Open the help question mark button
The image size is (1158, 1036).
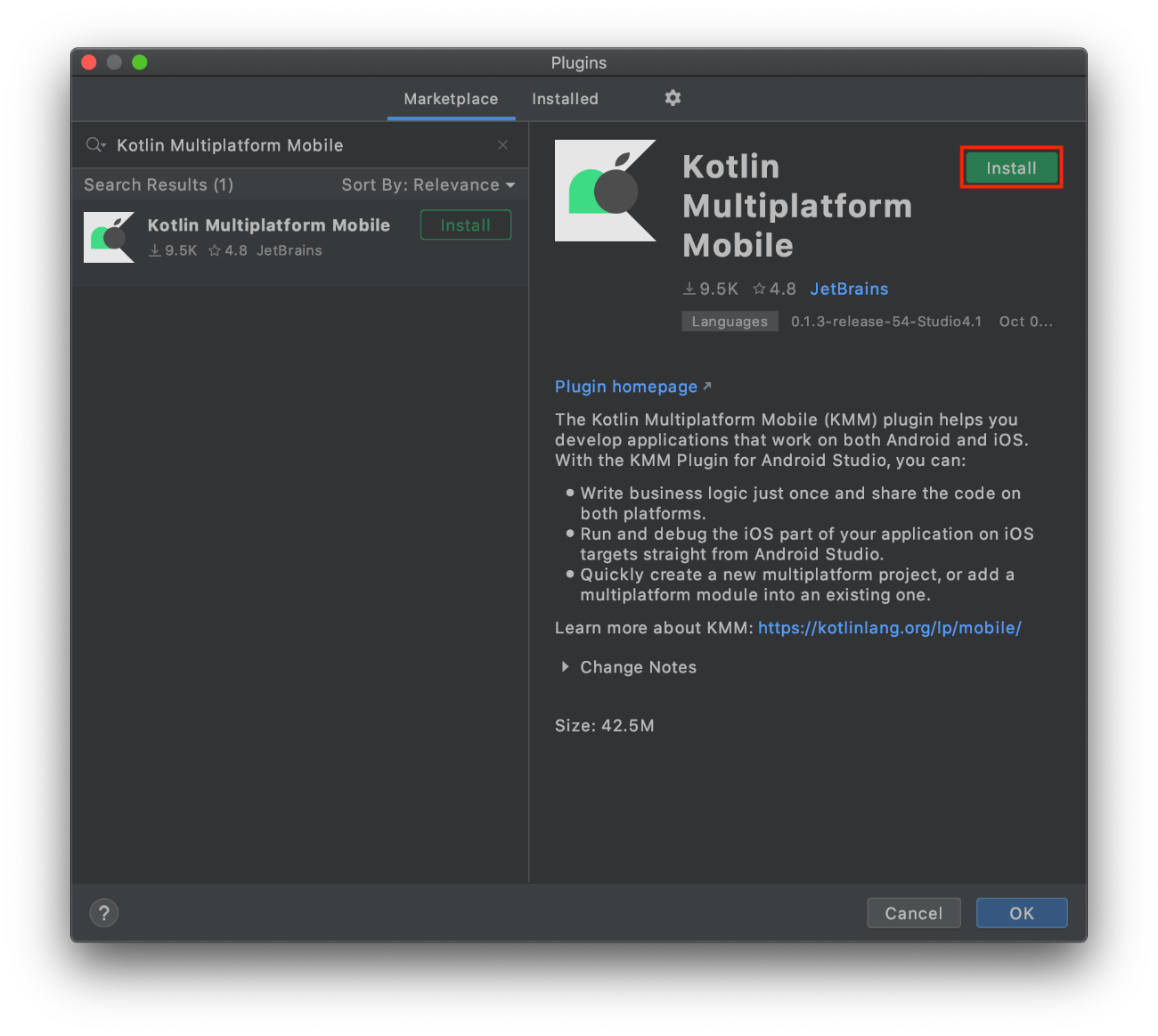104,912
